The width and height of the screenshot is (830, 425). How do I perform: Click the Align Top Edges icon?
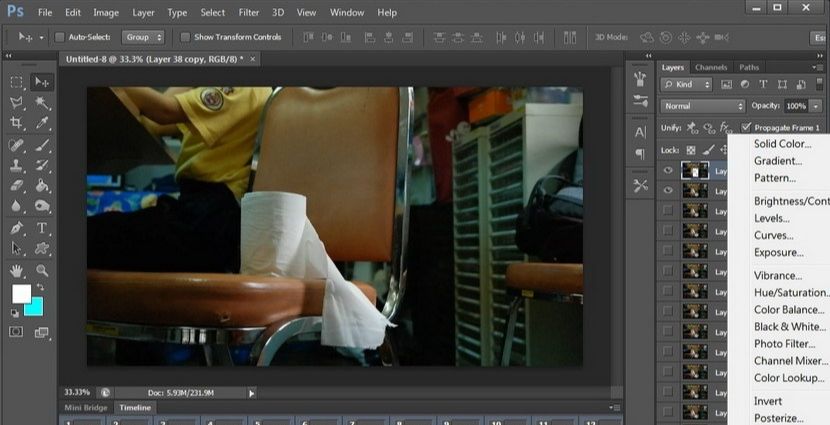[x=308, y=37]
